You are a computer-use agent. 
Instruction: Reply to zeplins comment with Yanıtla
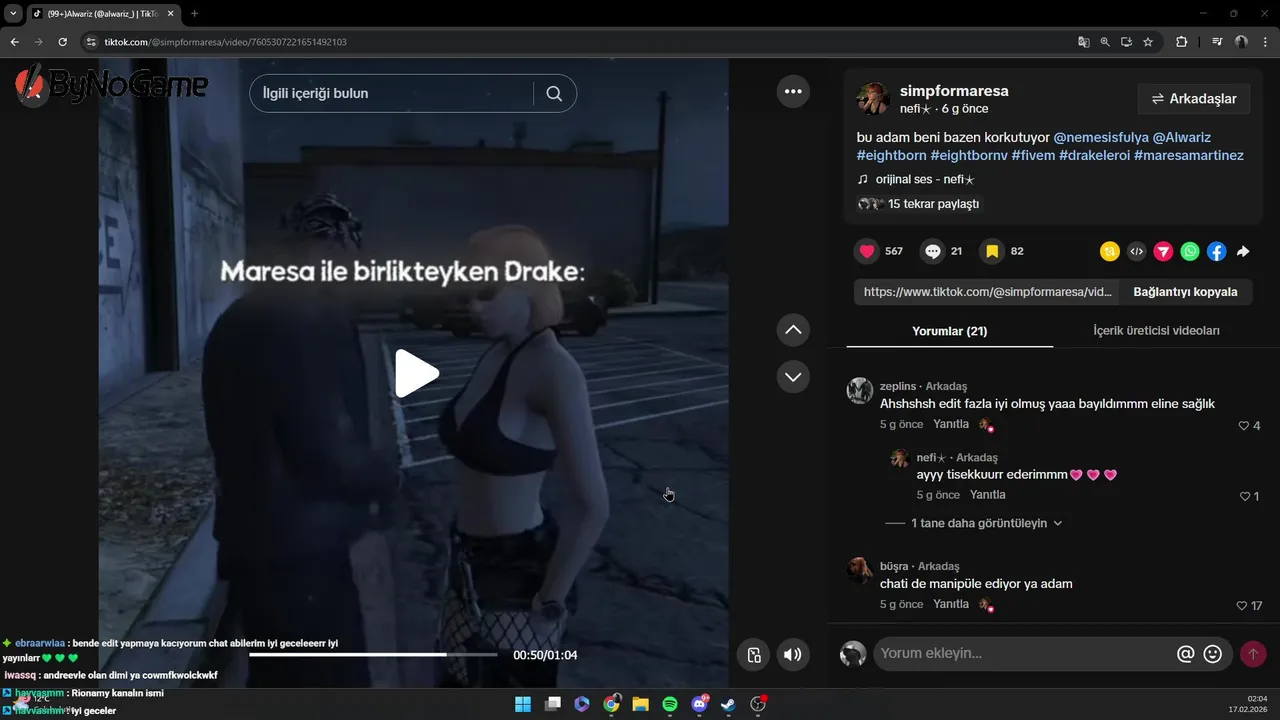click(951, 425)
